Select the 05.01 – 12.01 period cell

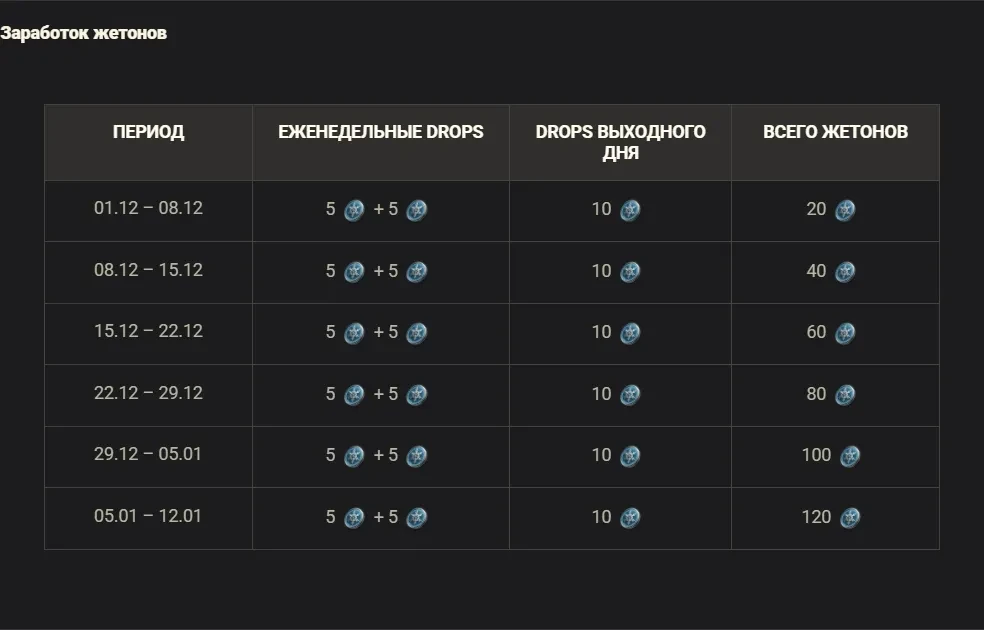(148, 516)
